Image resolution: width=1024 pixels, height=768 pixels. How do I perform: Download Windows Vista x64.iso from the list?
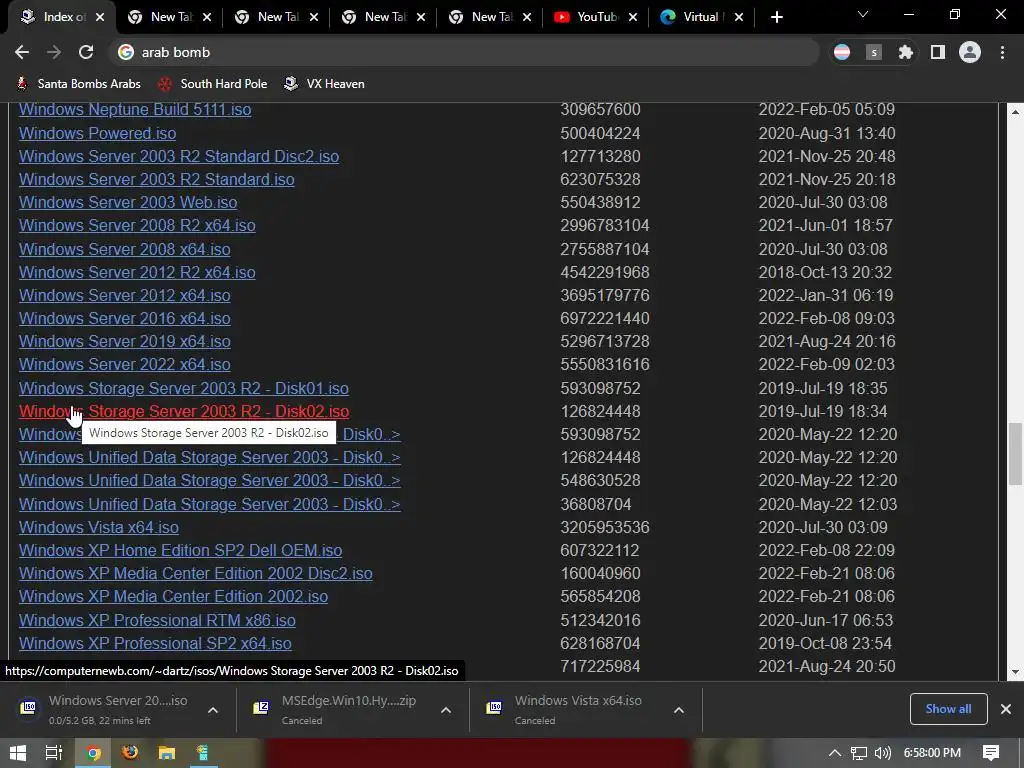[x=99, y=528]
